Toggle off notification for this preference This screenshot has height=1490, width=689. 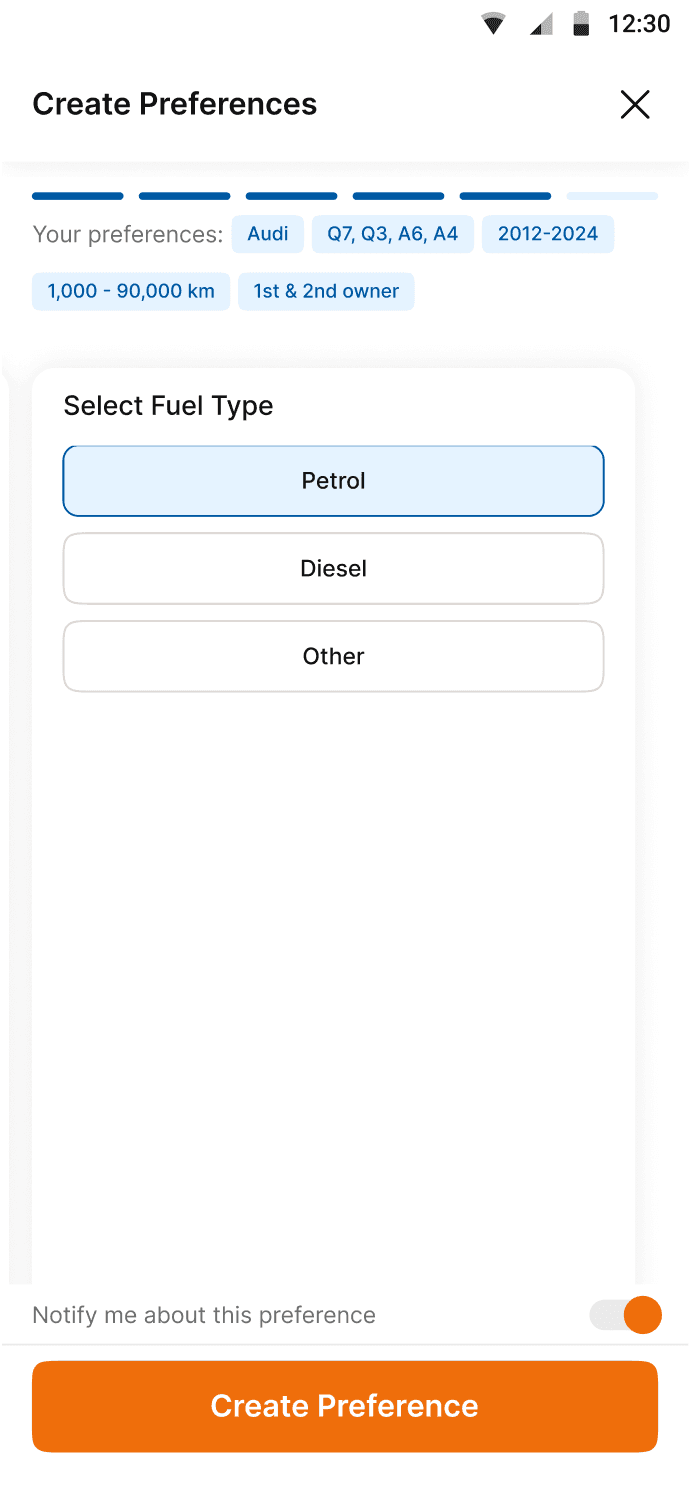pyautogui.click(x=626, y=1315)
